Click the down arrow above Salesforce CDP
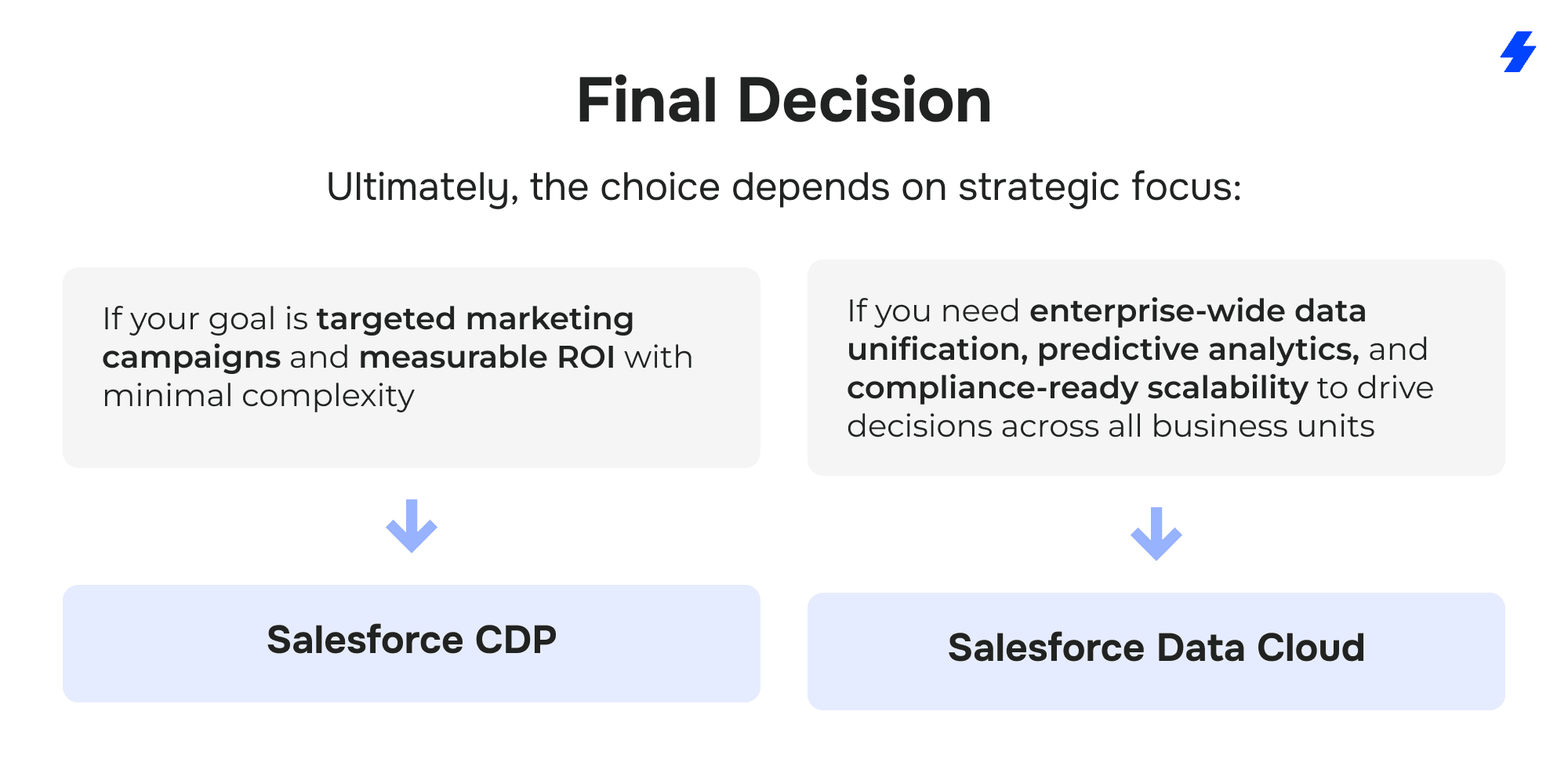This screenshot has height=773, width=1568. (412, 526)
